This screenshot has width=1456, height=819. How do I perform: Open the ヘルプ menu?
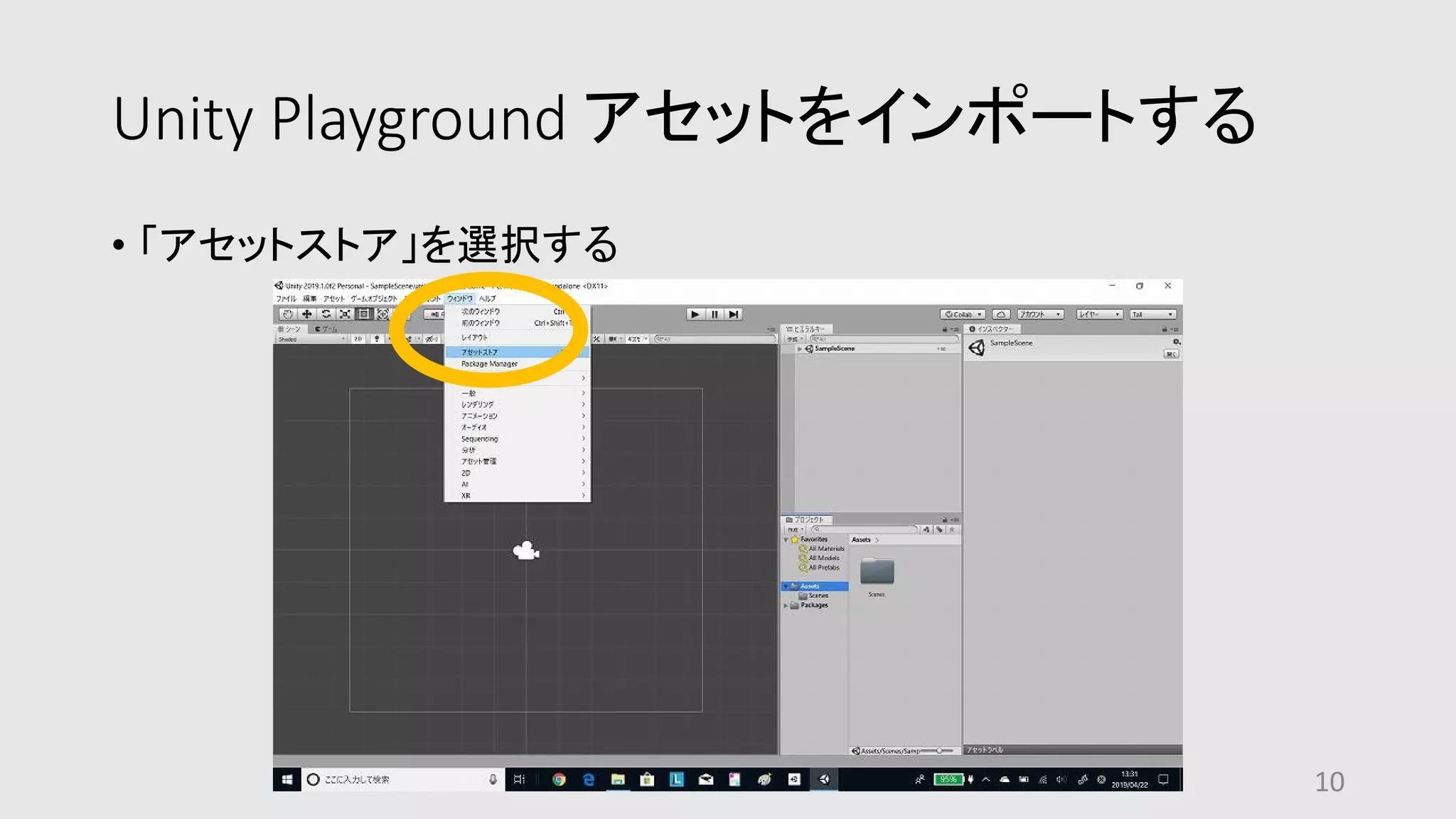488,299
